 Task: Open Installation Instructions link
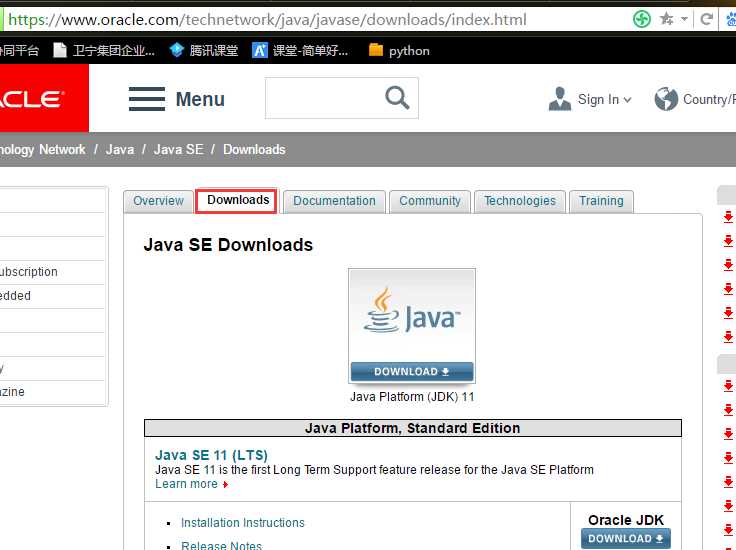pos(243,523)
